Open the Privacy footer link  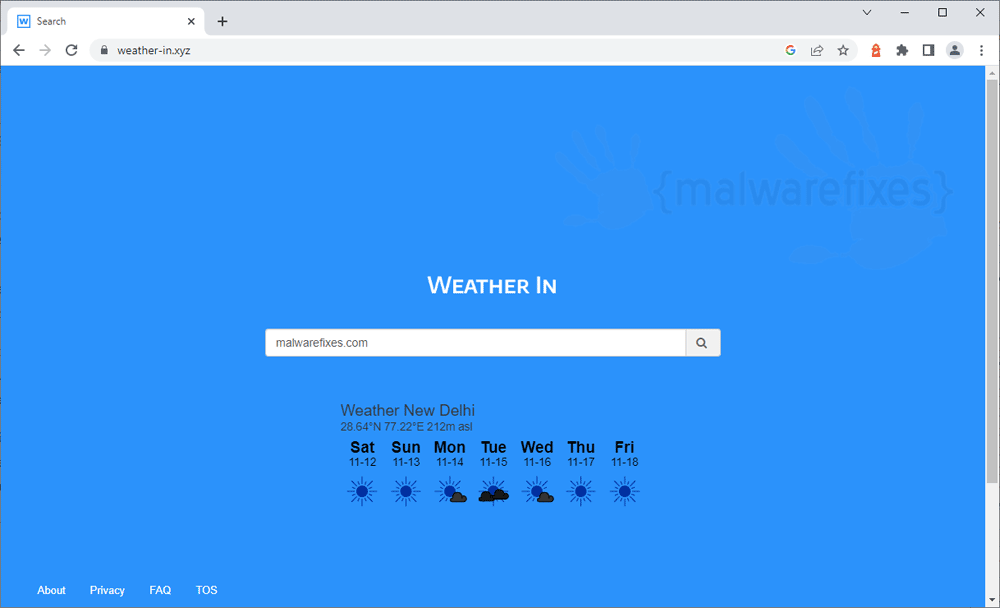107,590
